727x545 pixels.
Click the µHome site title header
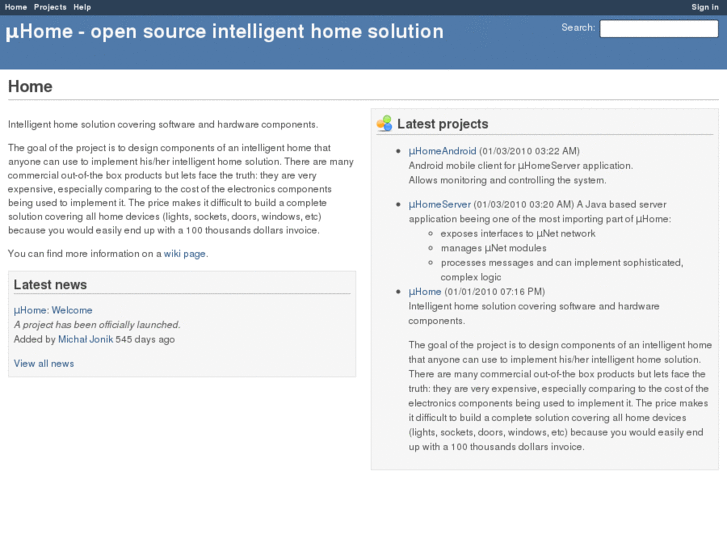pos(225,31)
